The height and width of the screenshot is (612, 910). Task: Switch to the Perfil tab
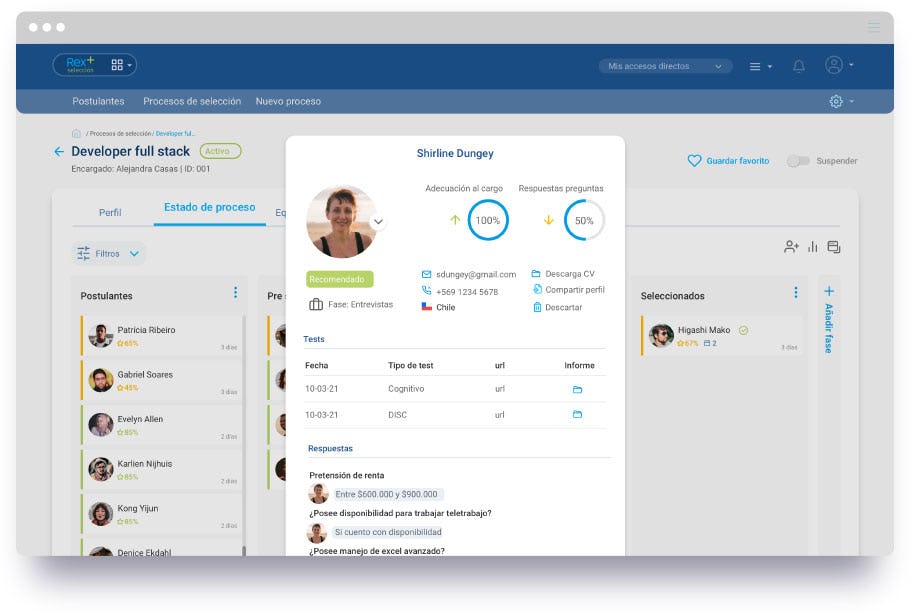coord(109,212)
